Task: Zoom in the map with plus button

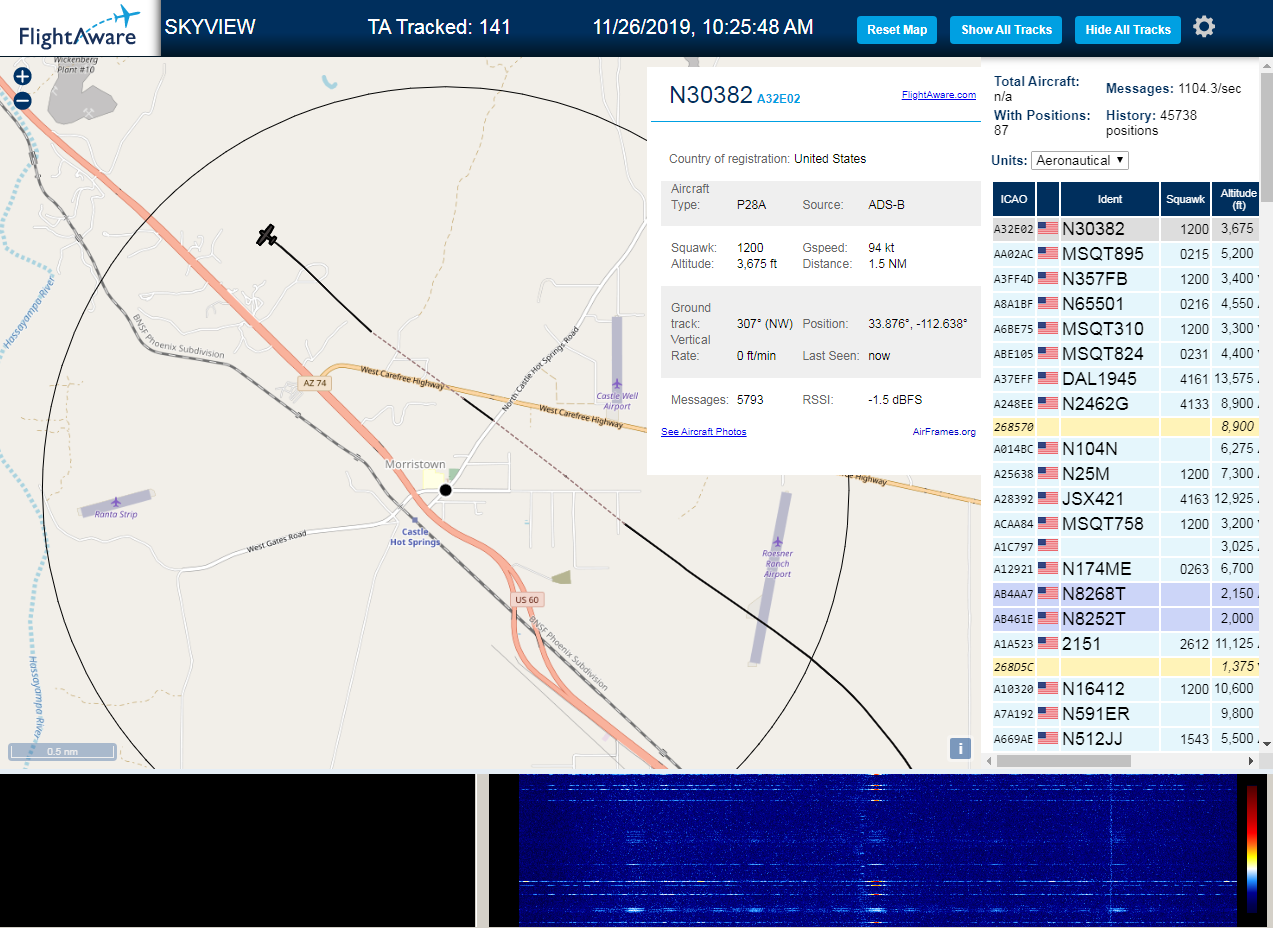Action: [22, 76]
